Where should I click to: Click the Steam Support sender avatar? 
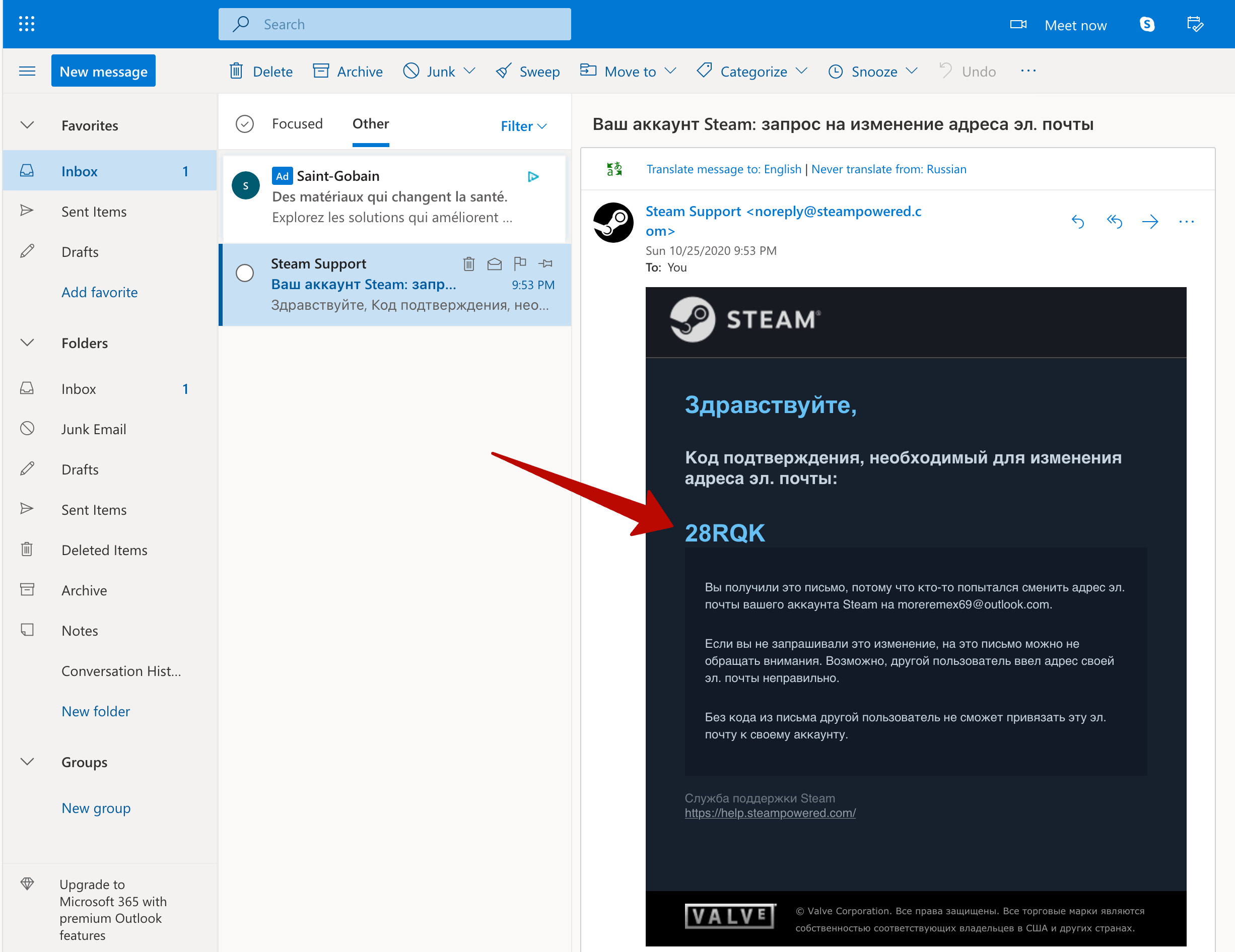[x=613, y=222]
